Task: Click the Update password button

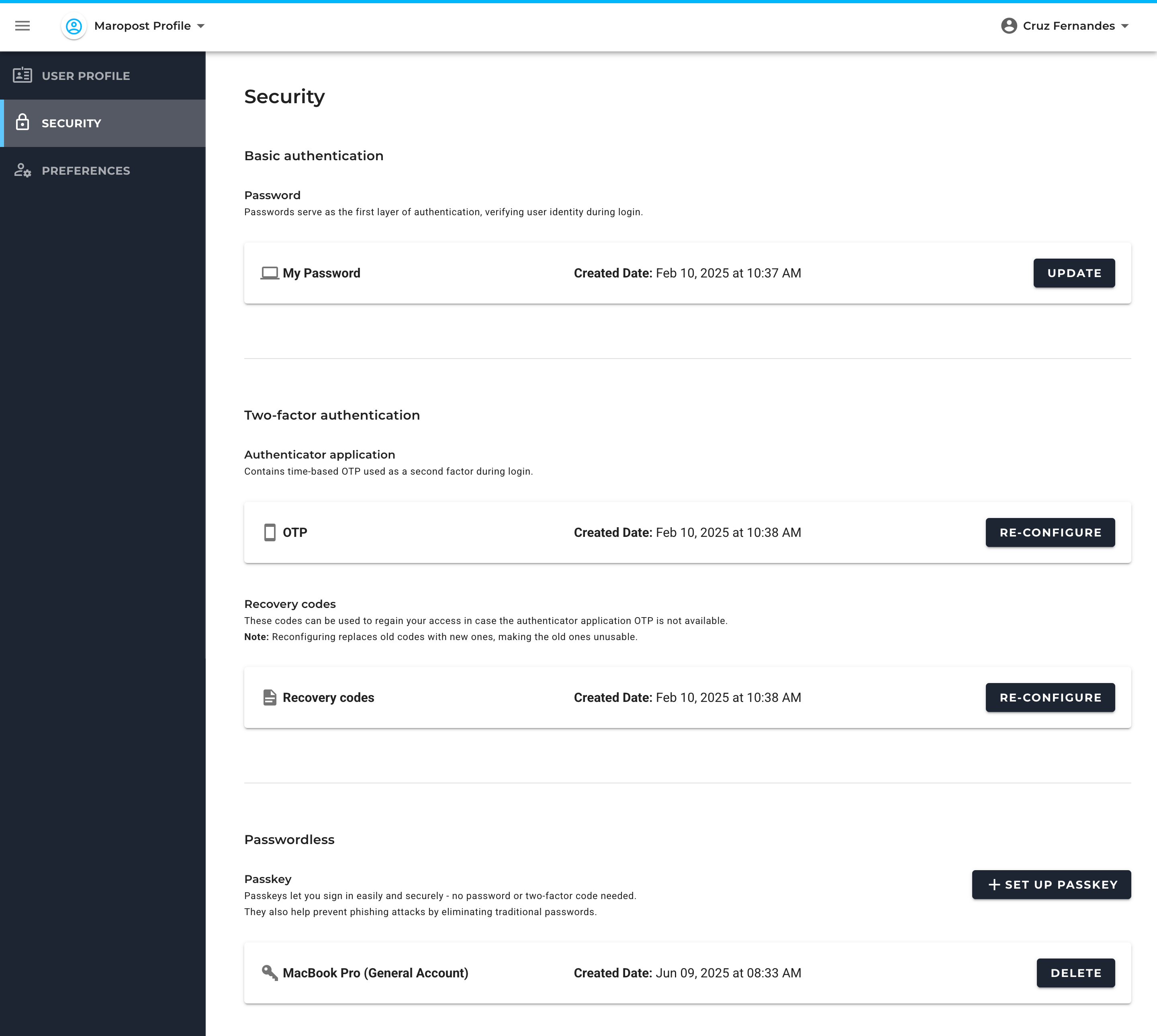Action: pos(1074,273)
